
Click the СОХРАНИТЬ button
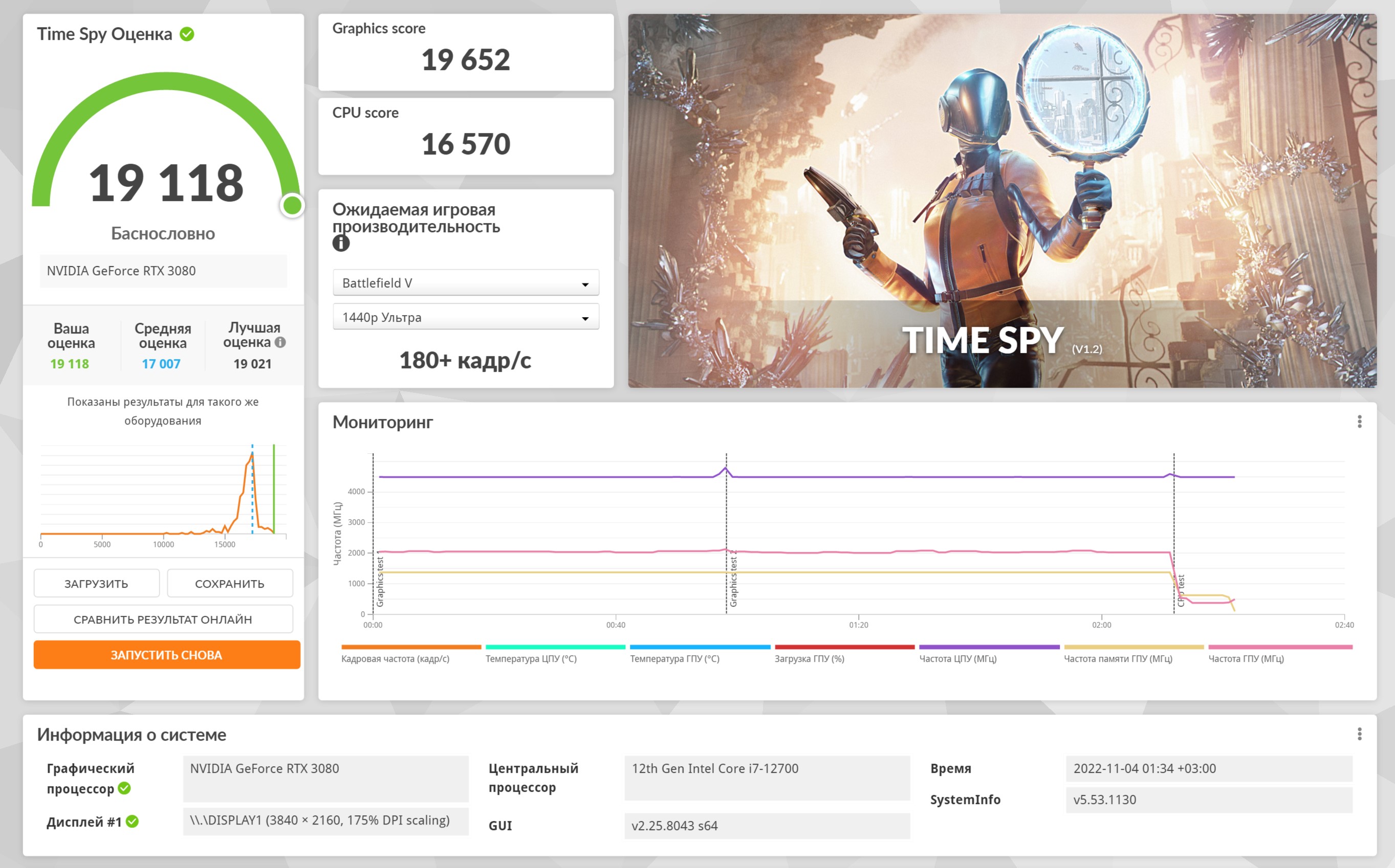[x=230, y=583]
